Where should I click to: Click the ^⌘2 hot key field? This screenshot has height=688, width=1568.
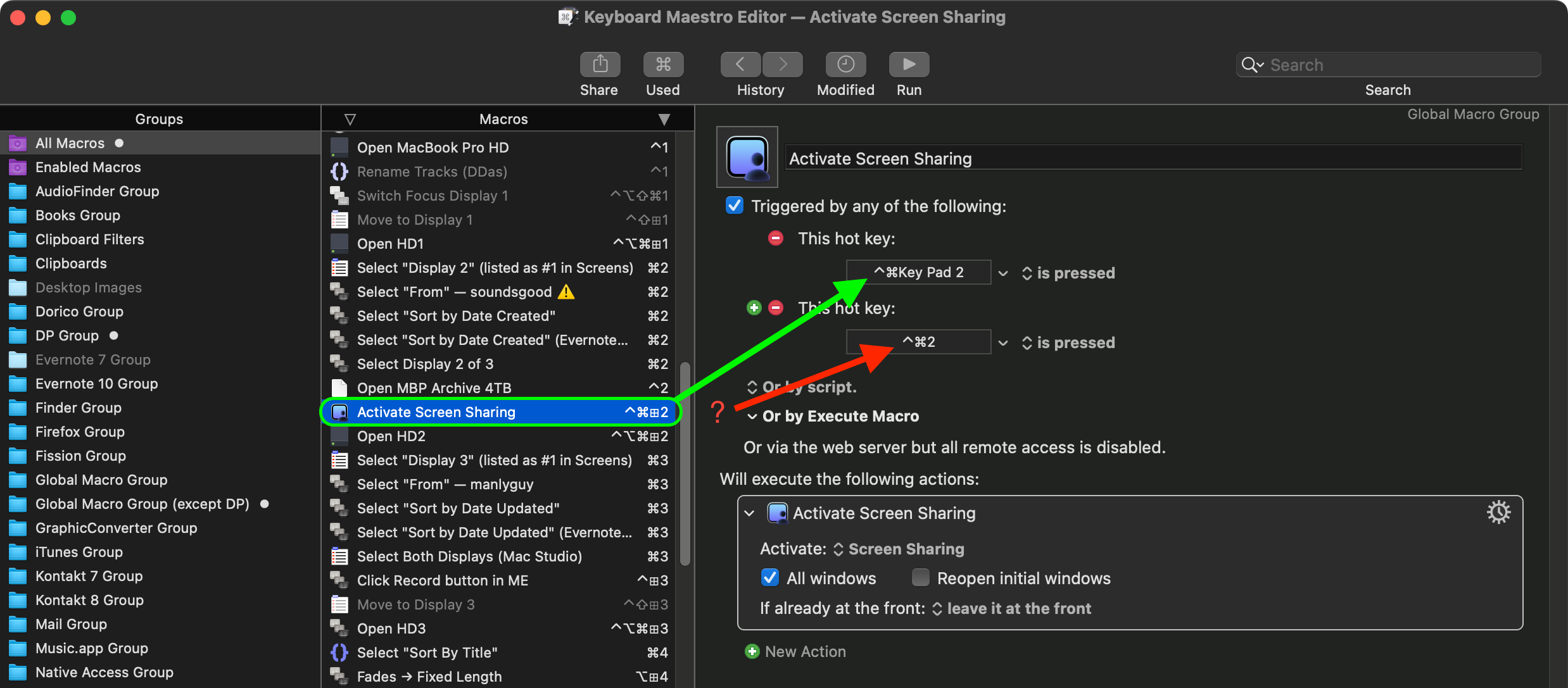[x=919, y=342]
